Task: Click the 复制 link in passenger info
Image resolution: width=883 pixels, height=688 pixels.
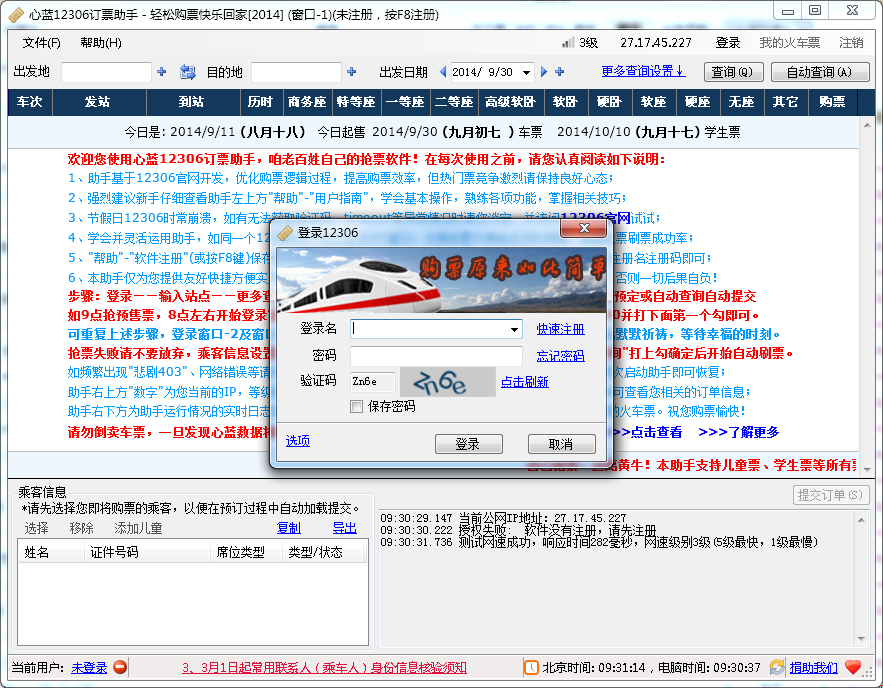Action: coord(289,528)
